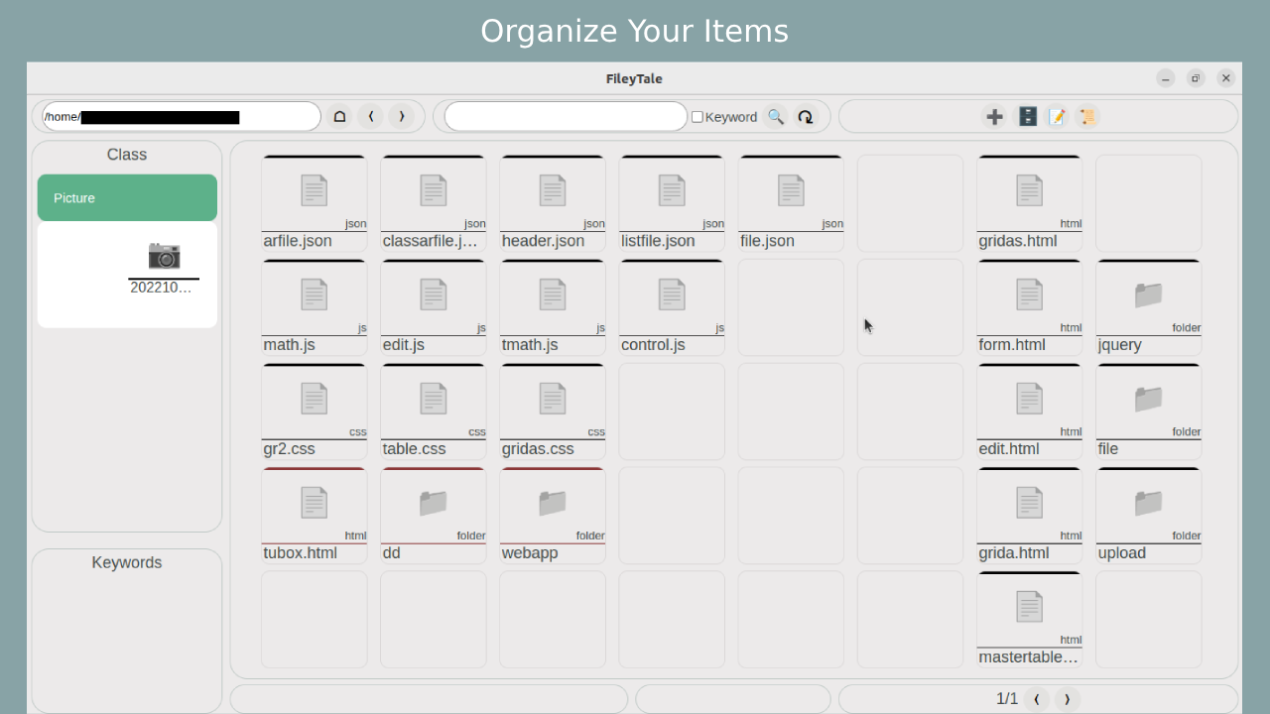Screen dimensions: 1270x714
Task: Select classarfile.json file tile
Action: [x=433, y=203]
